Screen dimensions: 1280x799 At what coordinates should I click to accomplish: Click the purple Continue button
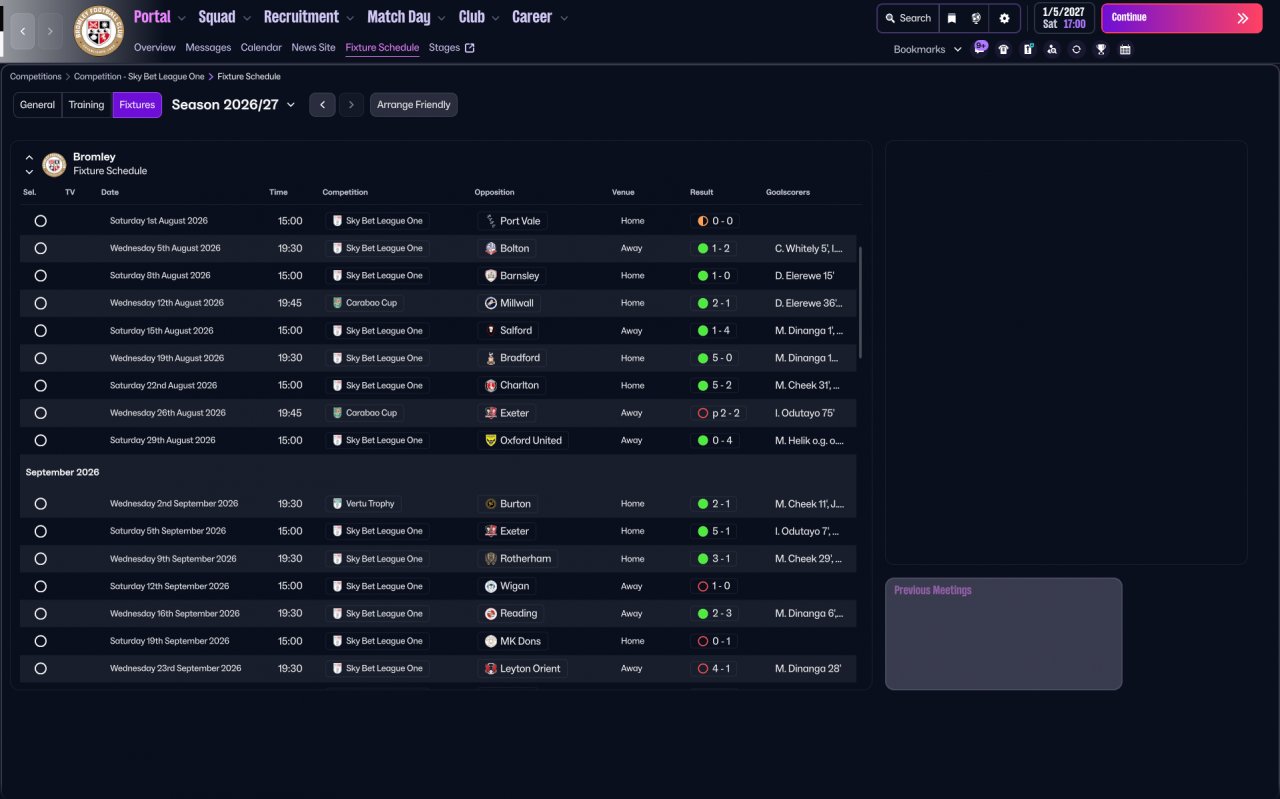[1182, 18]
